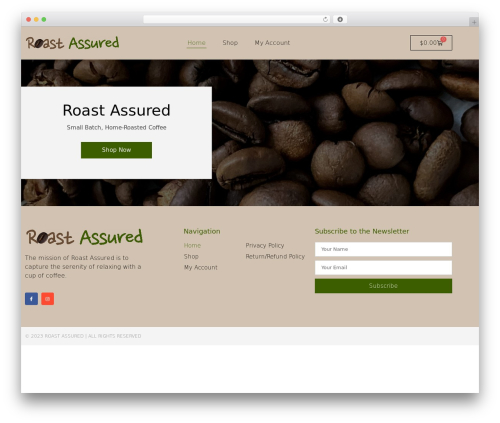Go to Home in the top navigation
This screenshot has width=500, height=423.
(x=196, y=43)
